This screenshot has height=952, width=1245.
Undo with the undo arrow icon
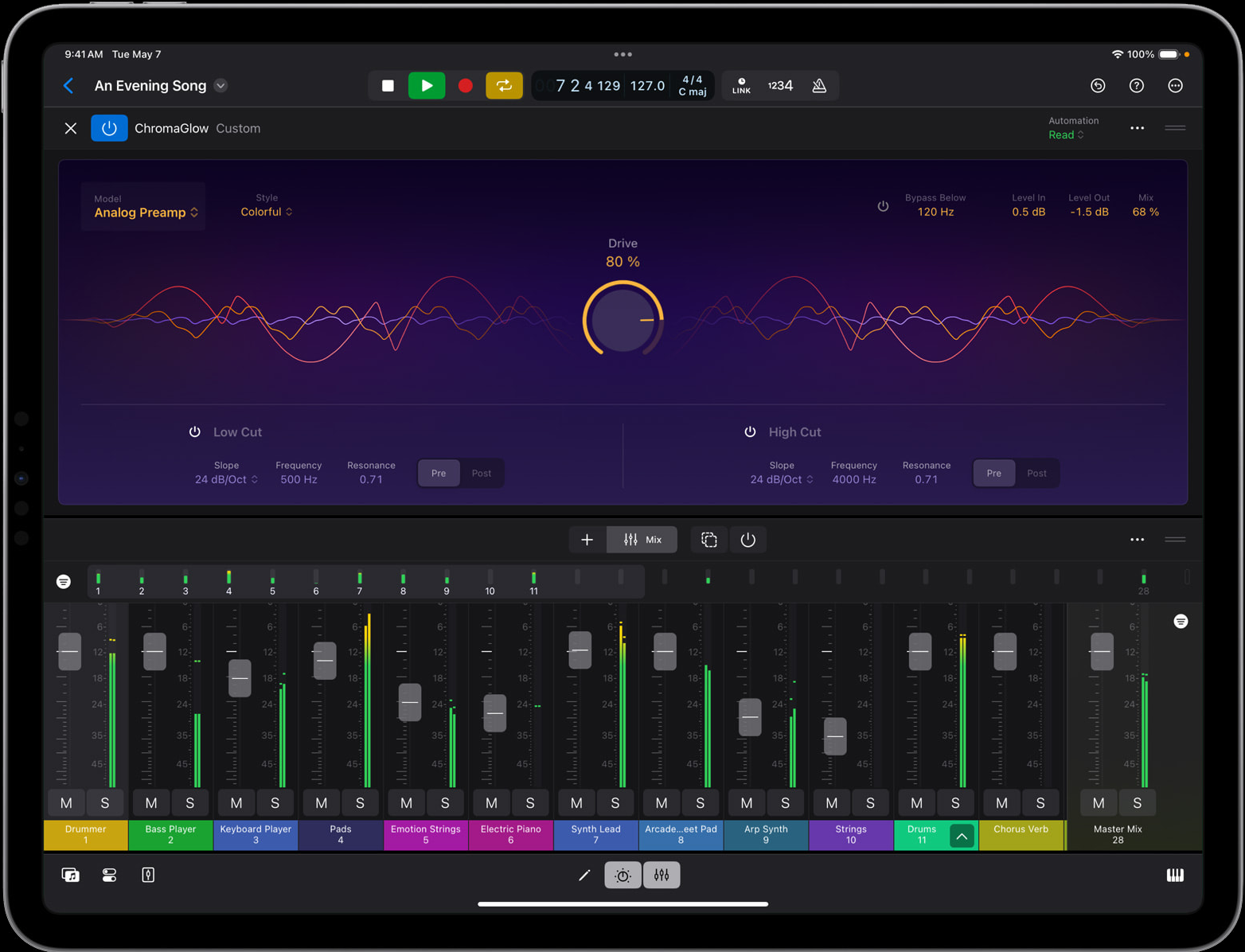tap(1098, 85)
